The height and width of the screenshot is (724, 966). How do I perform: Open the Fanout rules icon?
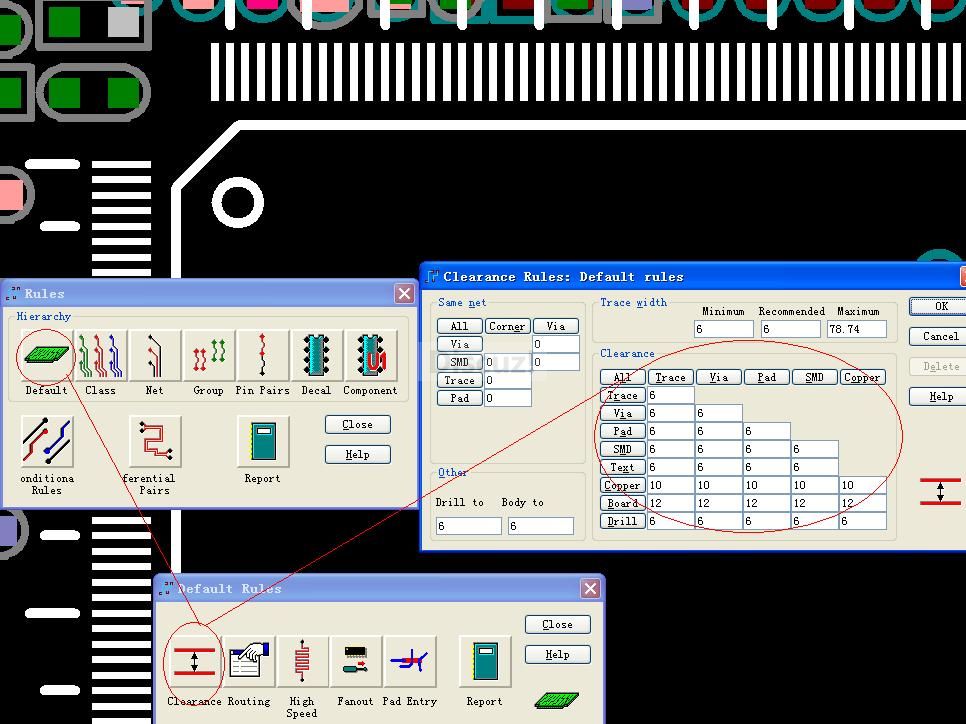point(355,662)
